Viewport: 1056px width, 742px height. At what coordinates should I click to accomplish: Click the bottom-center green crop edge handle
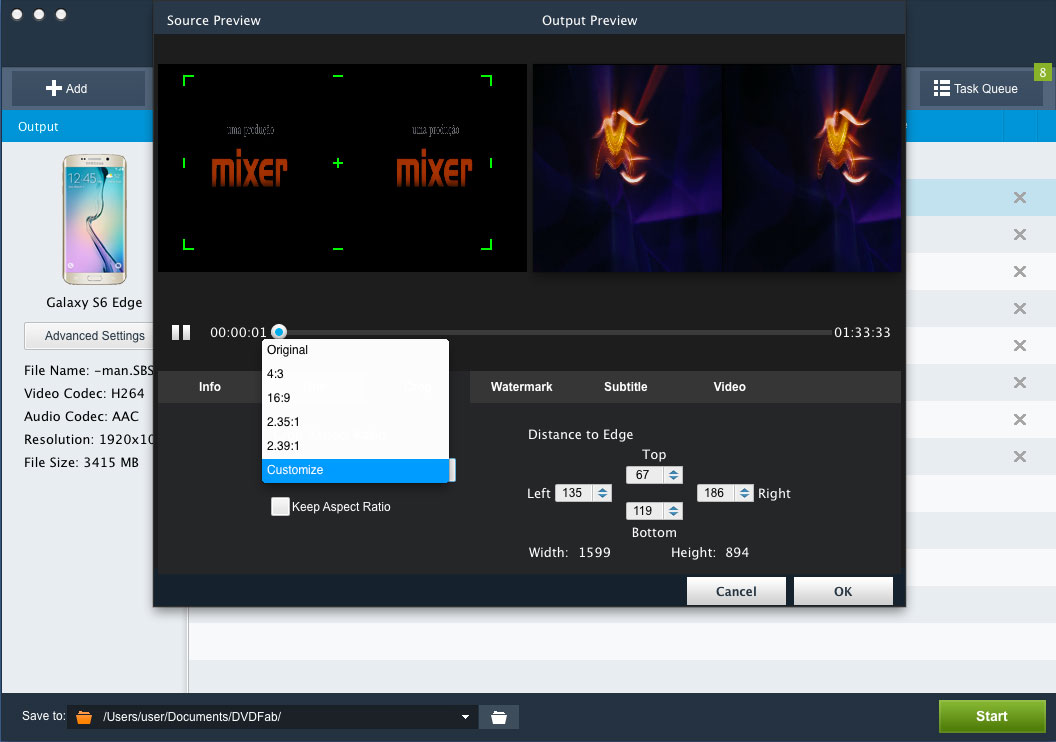pos(338,248)
